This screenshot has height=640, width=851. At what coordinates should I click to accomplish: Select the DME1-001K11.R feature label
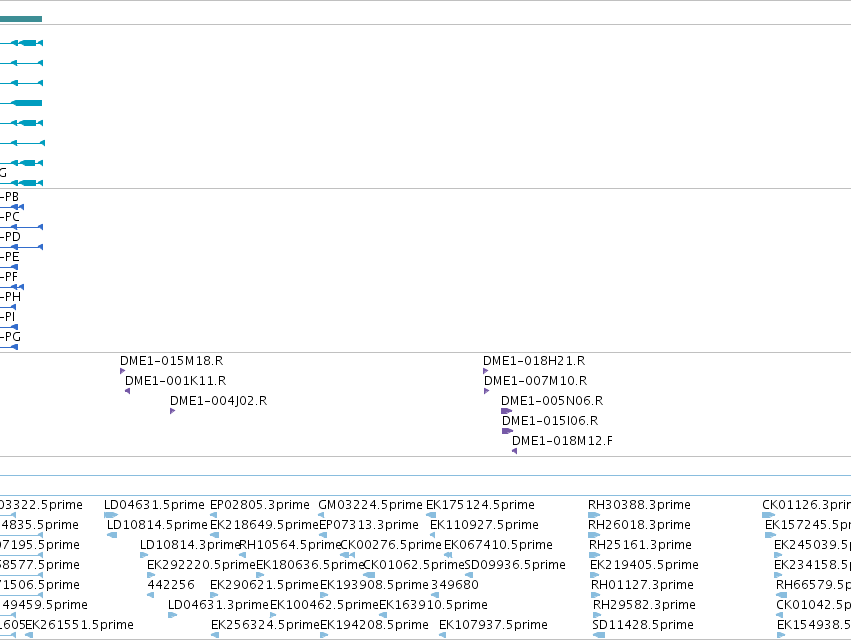(175, 381)
